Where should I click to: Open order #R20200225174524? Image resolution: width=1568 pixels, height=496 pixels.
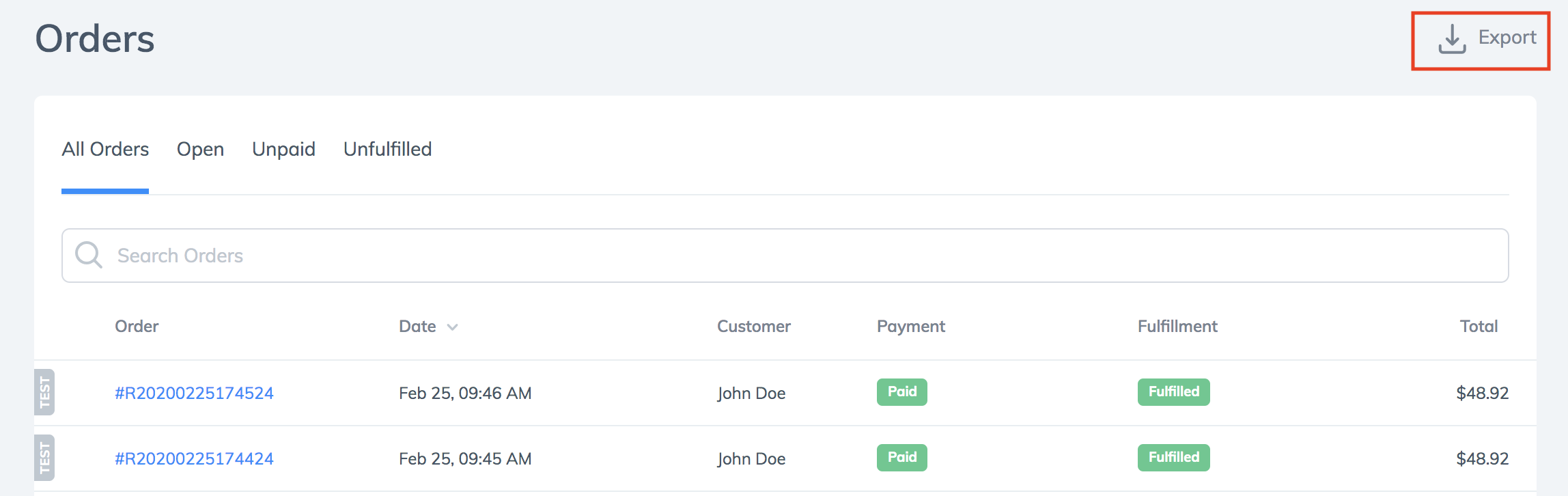point(194,393)
